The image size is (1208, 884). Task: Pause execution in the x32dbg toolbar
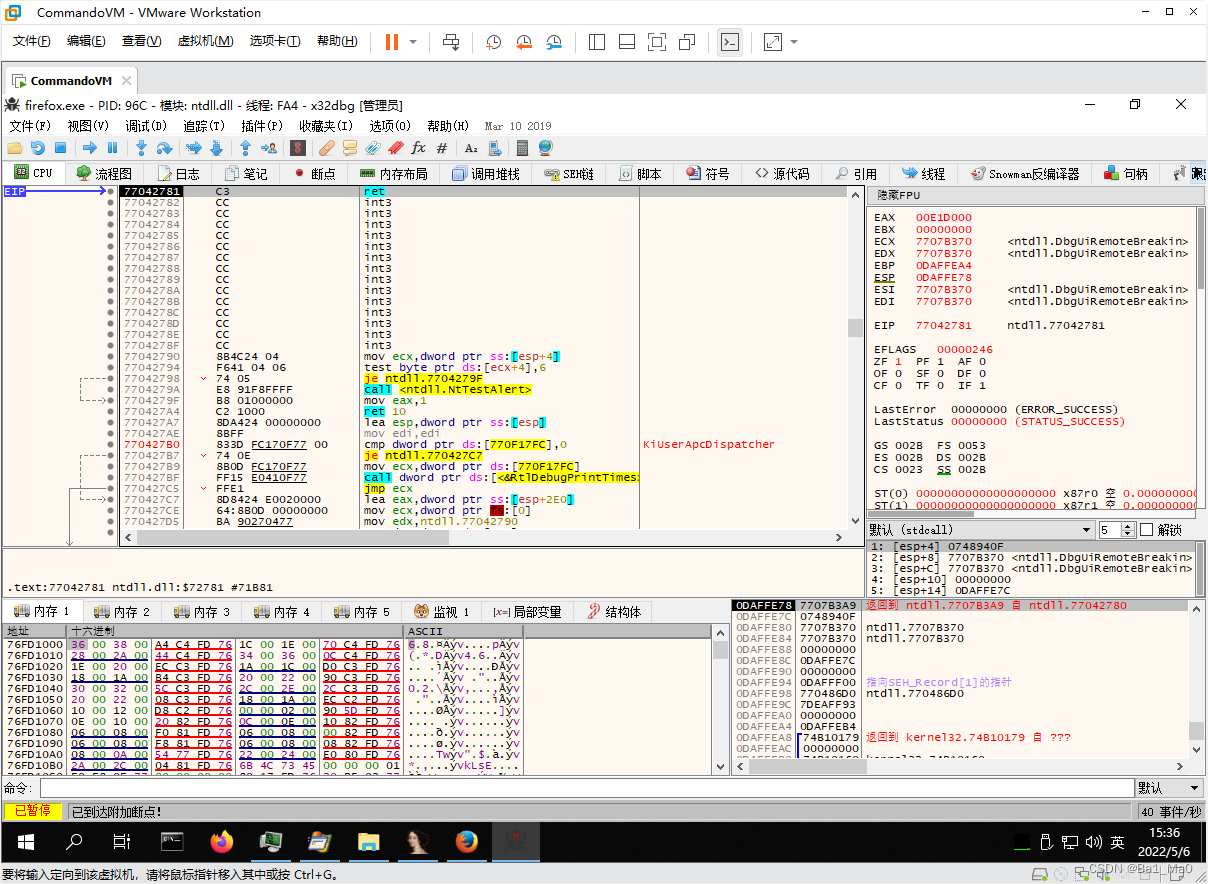coord(112,147)
